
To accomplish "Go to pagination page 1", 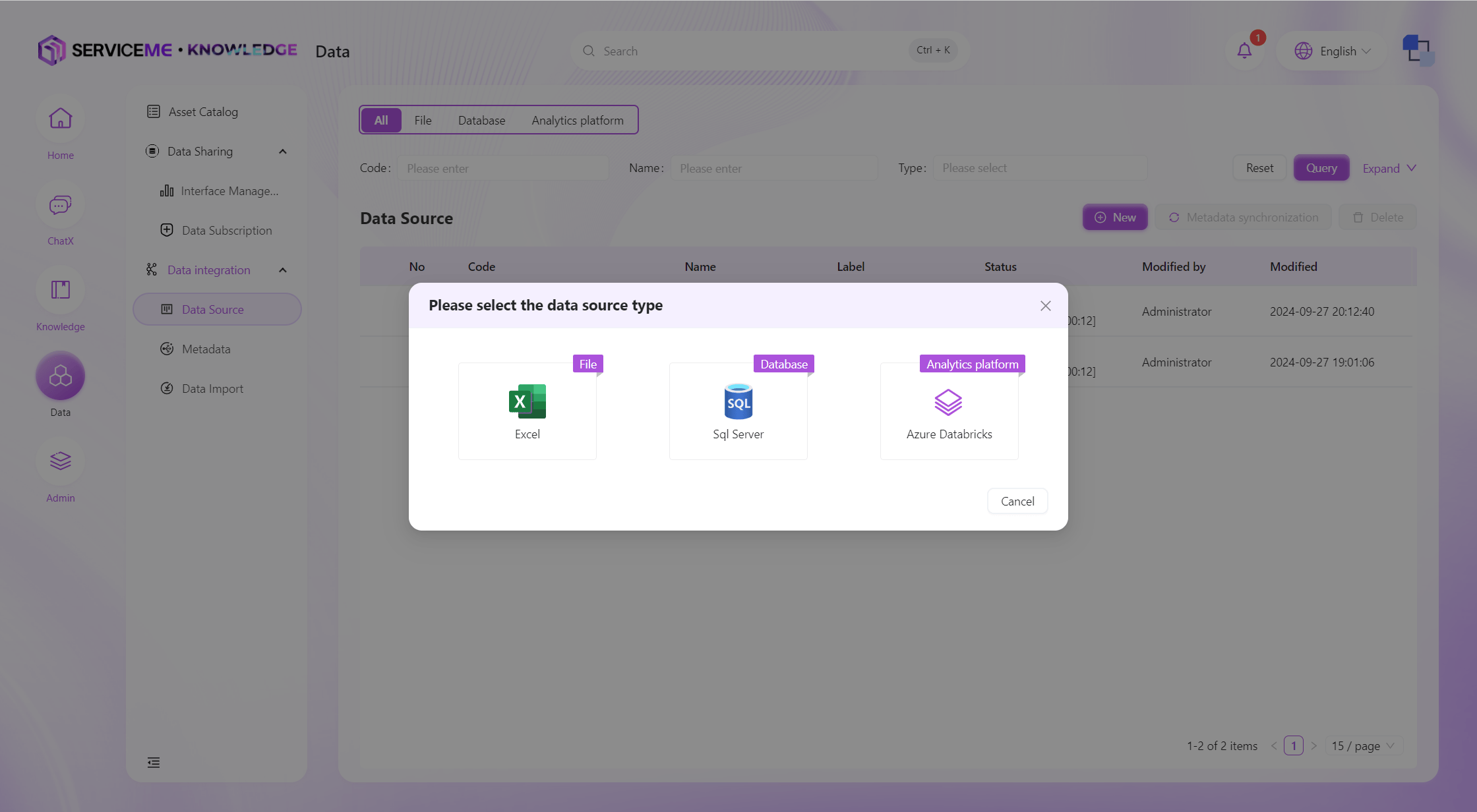I will click(x=1294, y=746).
